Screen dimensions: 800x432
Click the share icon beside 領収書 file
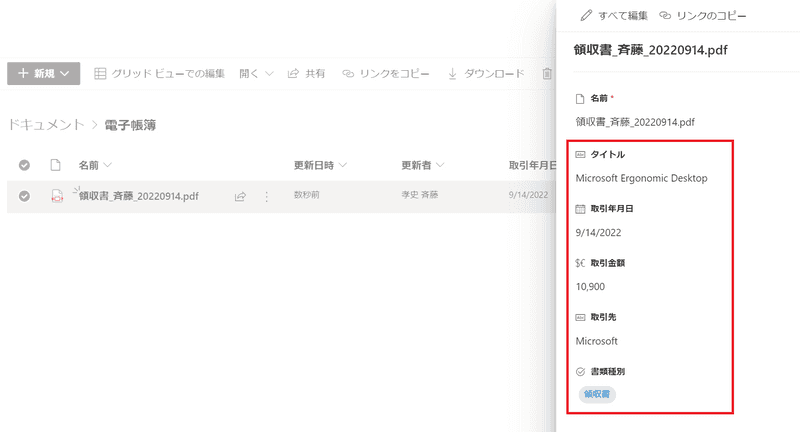240,197
